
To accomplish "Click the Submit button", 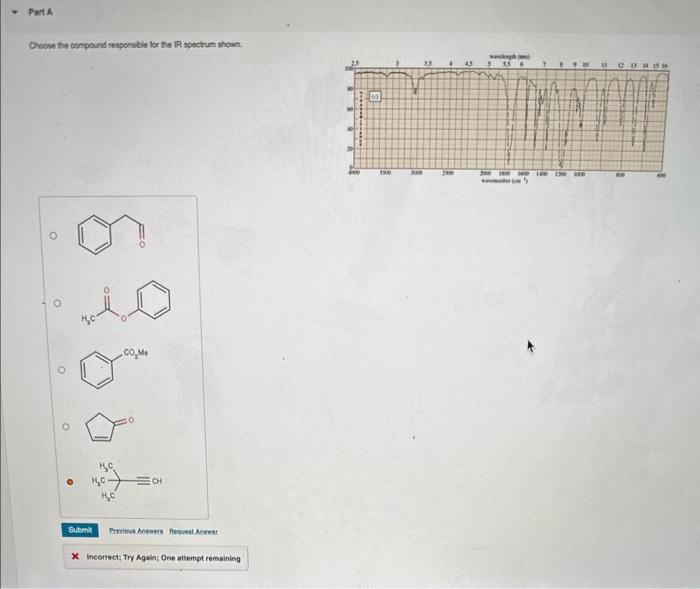I will pos(80,530).
